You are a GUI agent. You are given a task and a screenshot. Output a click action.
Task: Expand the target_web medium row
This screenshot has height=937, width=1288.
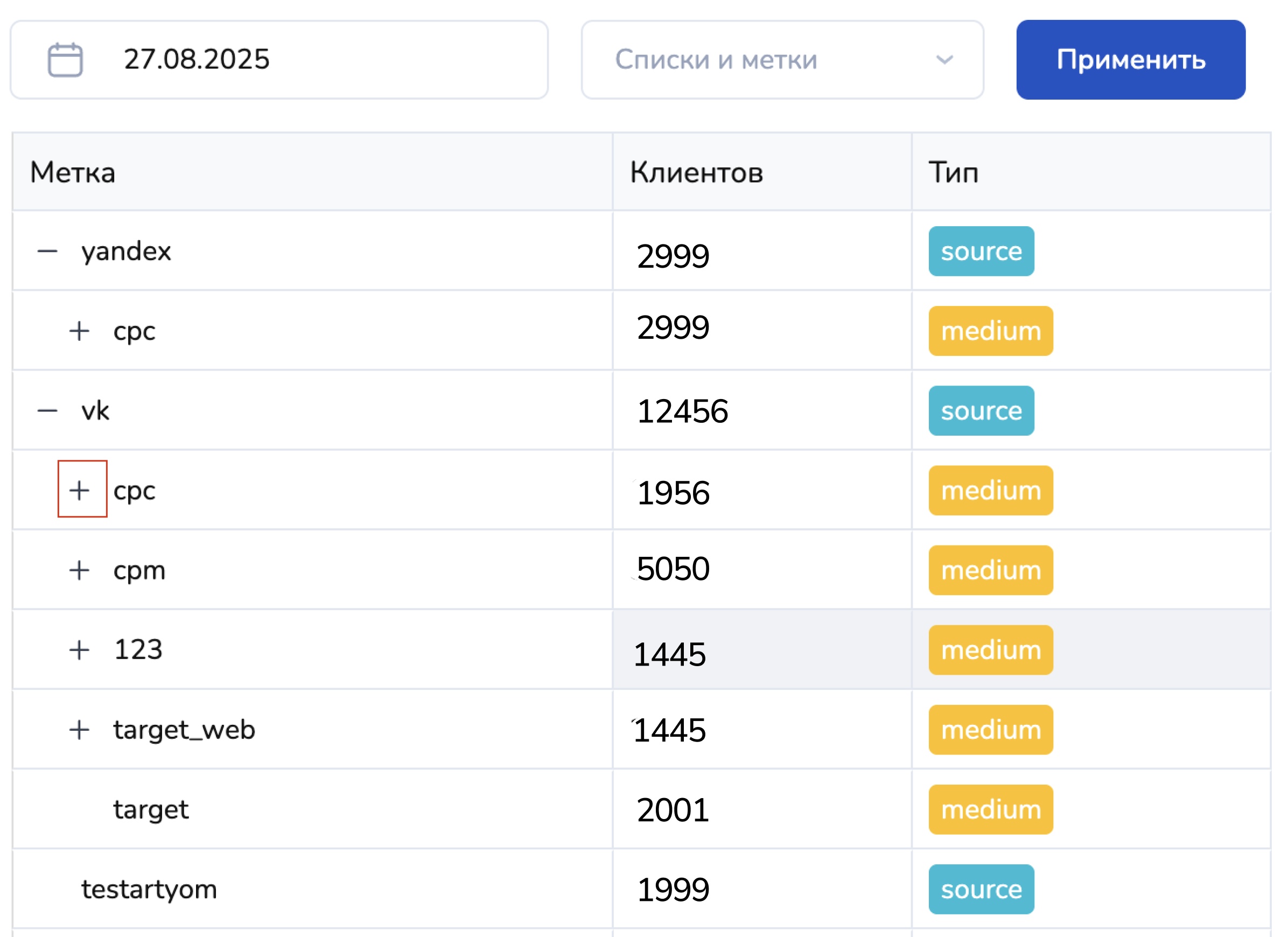[x=79, y=730]
